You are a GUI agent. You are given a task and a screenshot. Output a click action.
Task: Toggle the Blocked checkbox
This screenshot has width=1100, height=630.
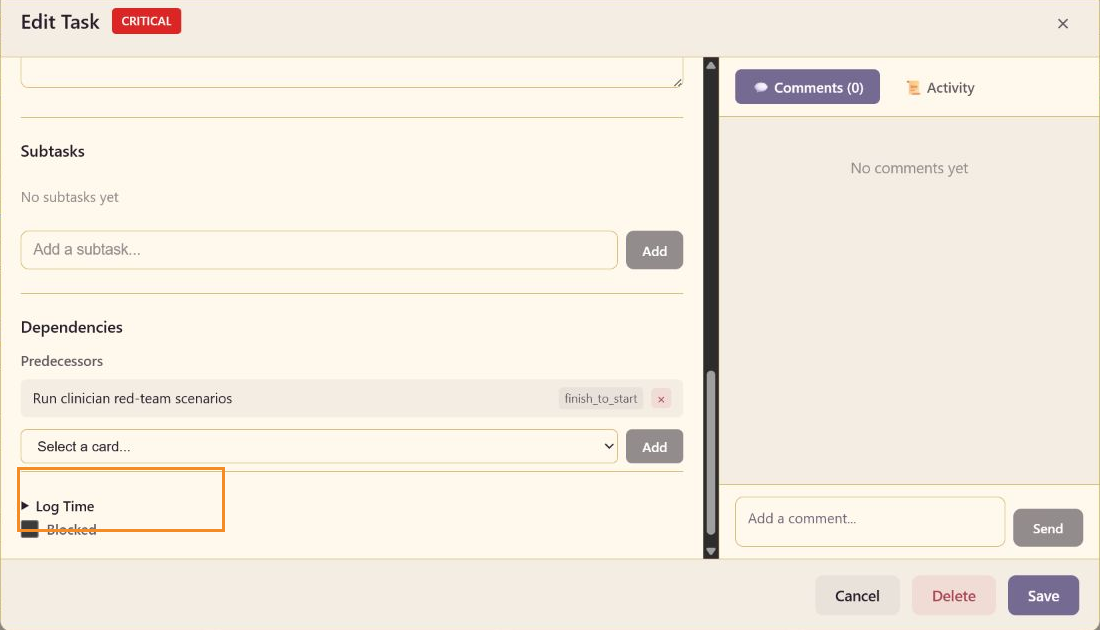pyautogui.click(x=29, y=529)
